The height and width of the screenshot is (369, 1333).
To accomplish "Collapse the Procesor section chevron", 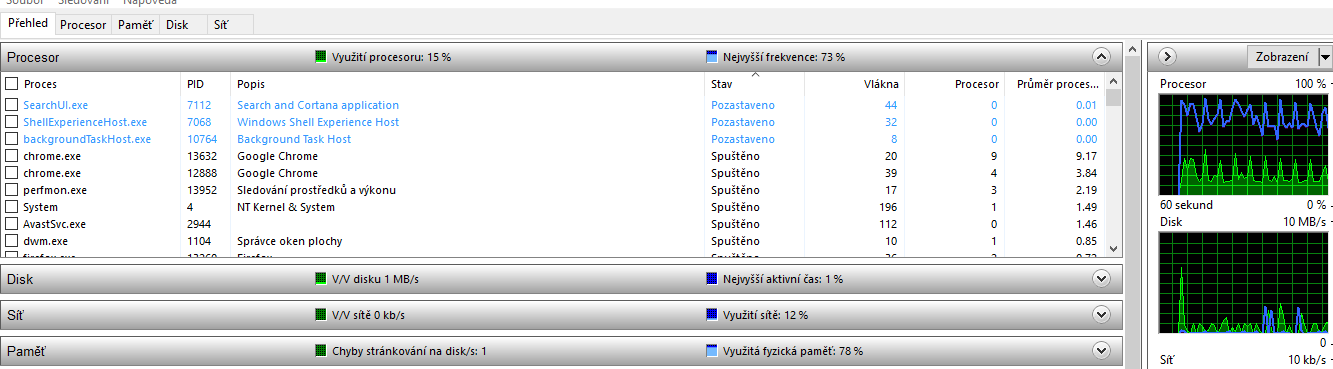I will coord(1102,57).
